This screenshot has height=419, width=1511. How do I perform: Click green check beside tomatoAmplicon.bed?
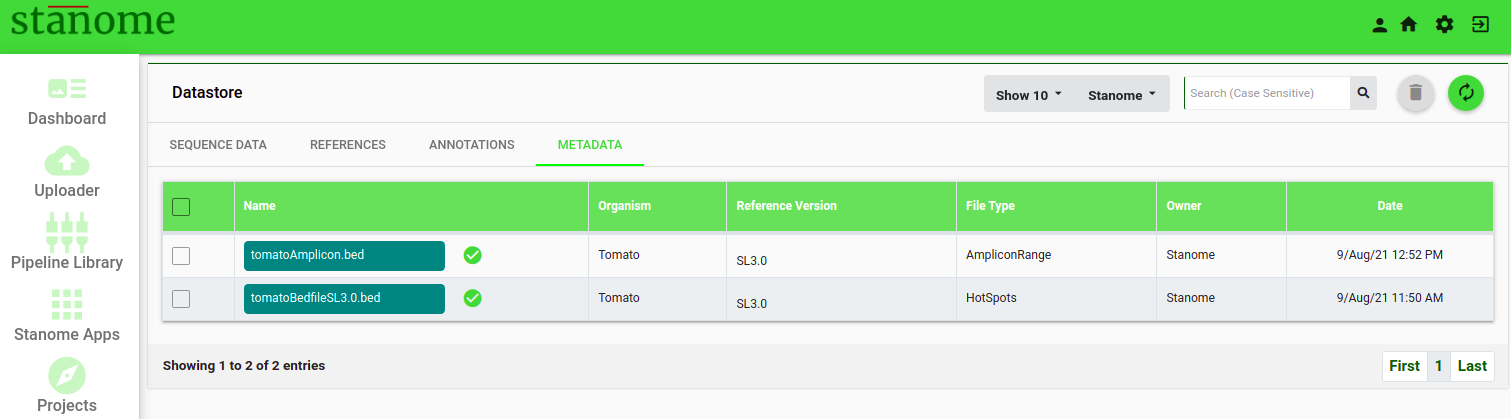473,255
